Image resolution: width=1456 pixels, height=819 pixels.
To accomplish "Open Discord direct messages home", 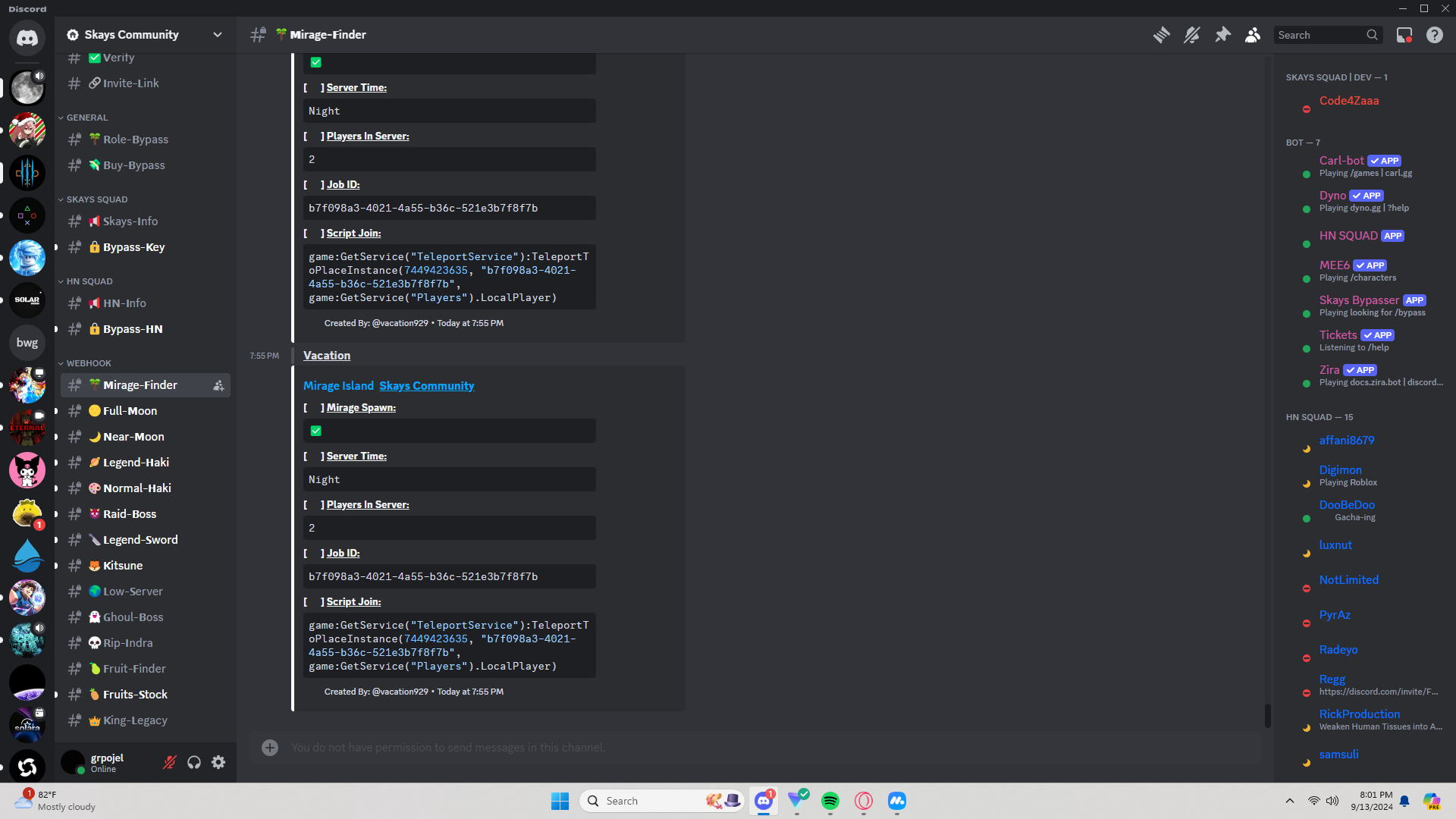I will click(27, 38).
